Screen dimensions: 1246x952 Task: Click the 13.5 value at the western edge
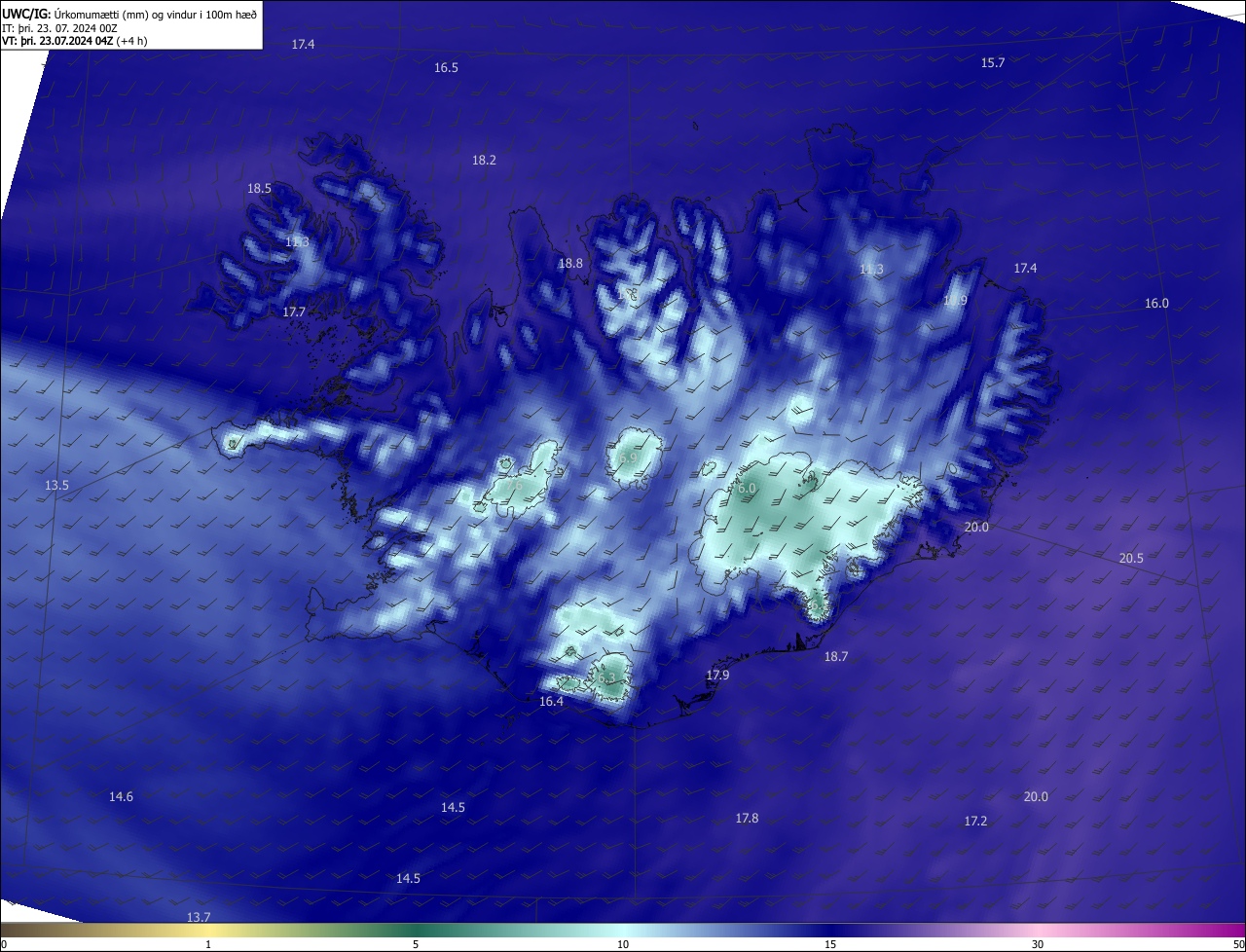[56, 486]
